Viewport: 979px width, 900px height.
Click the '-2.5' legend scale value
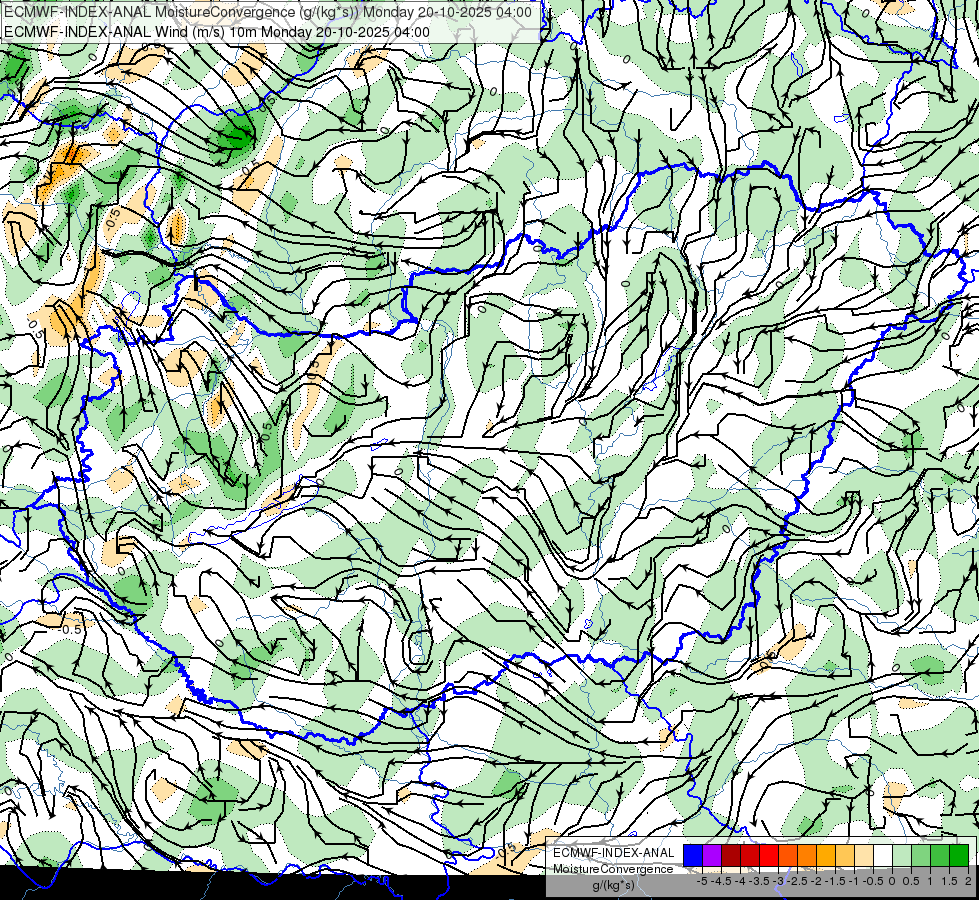pos(797,881)
